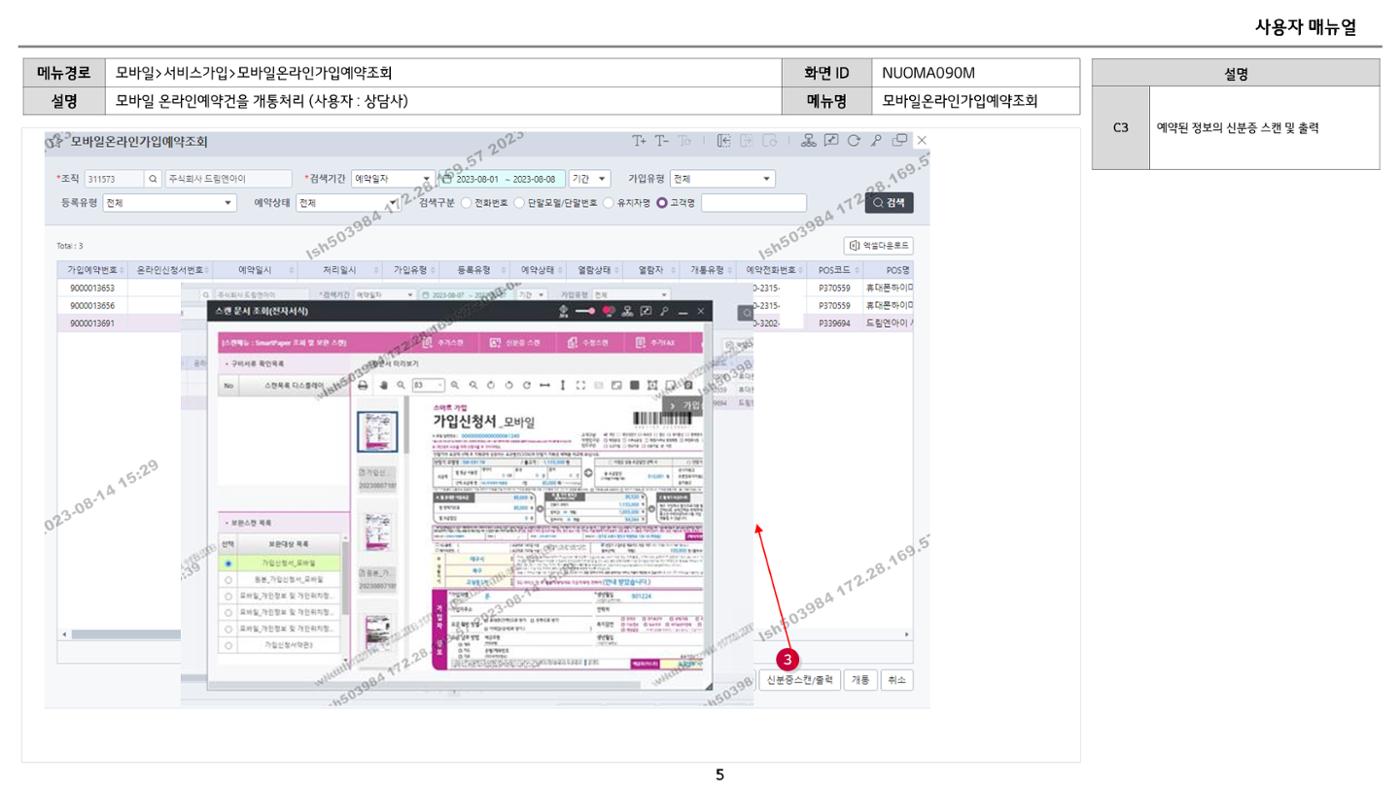Select radio for 가입신청서_모바일 in 보완대상 목록

click(x=229, y=563)
